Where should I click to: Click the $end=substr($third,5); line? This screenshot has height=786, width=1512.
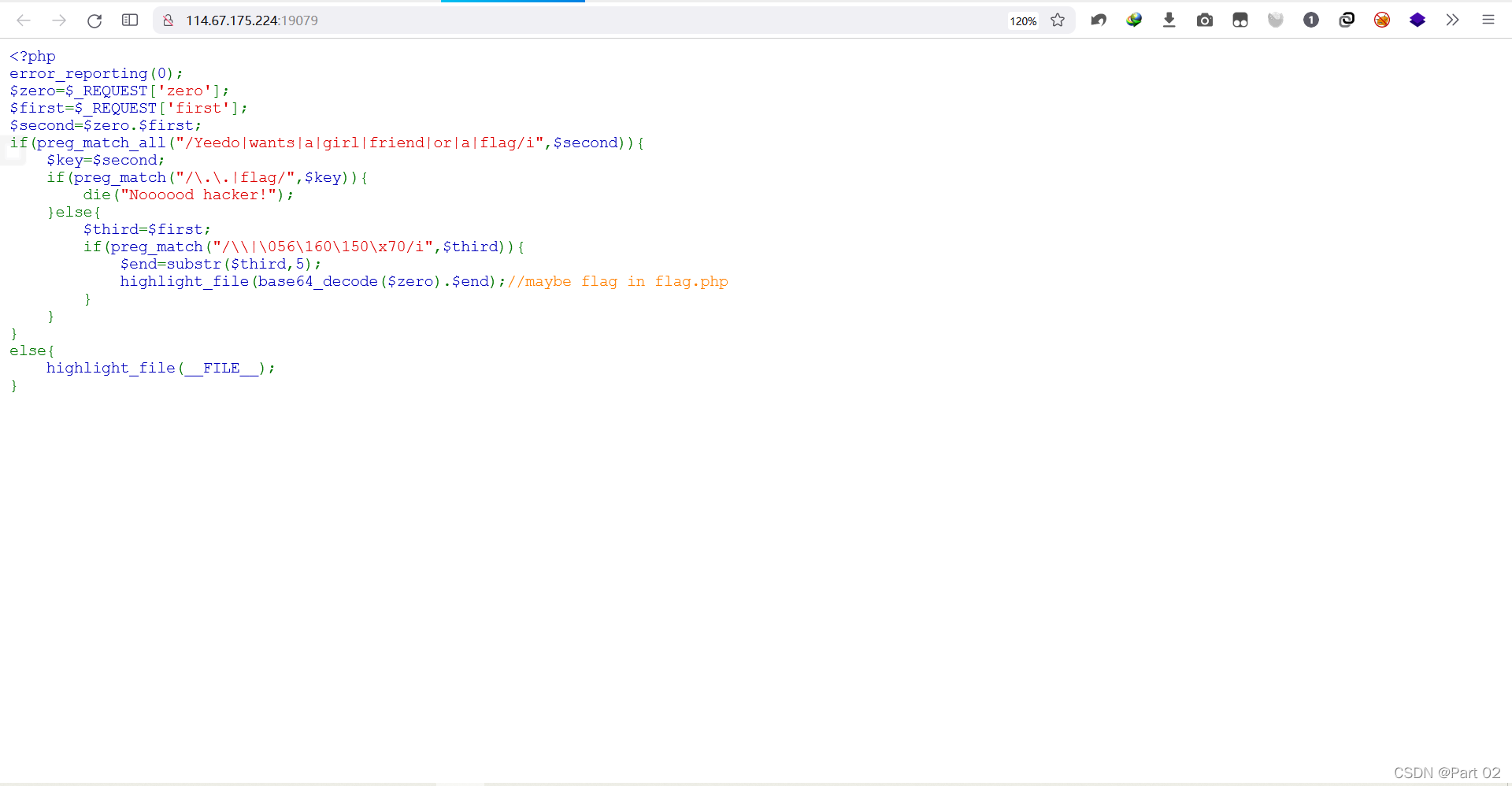[x=220, y=264]
